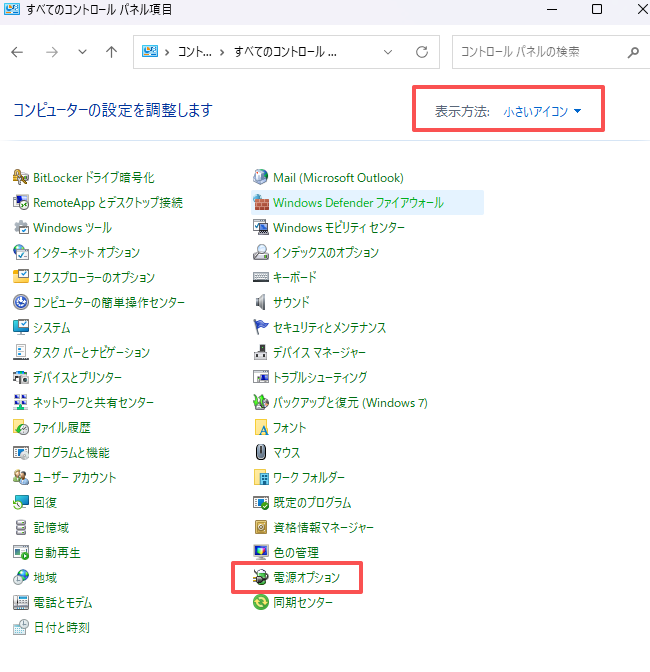Open the インデックスのオプション icon

[x=261, y=252]
